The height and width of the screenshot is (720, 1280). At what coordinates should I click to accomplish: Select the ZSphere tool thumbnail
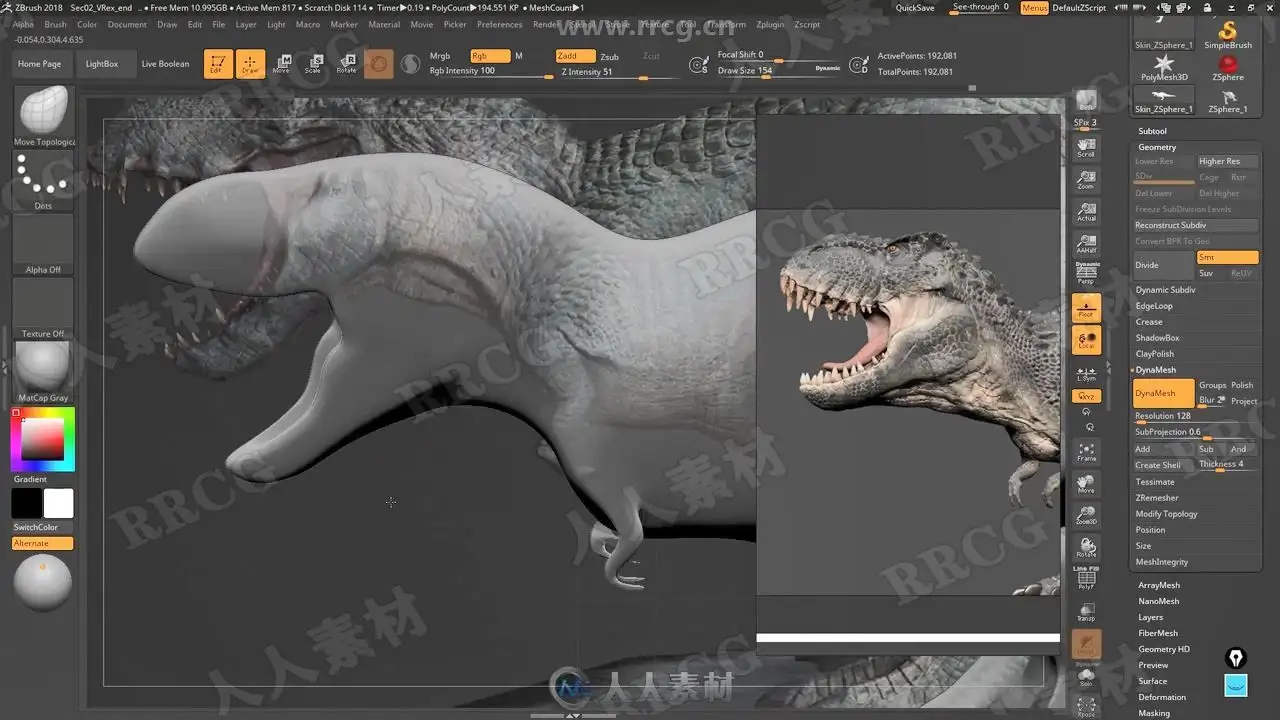pos(1227,67)
